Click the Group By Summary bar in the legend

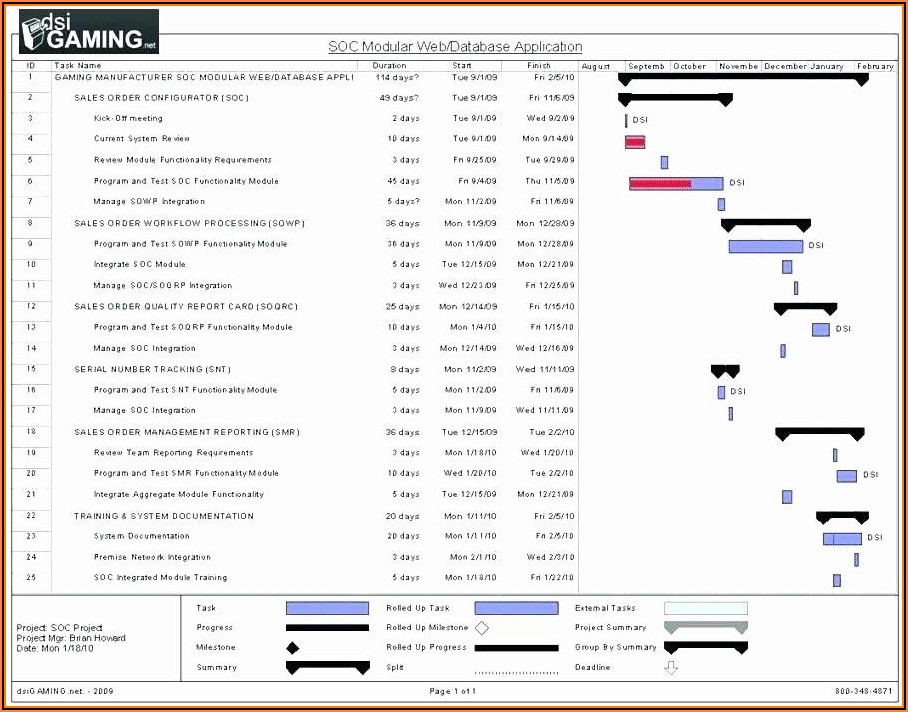pyautogui.click(x=706, y=648)
